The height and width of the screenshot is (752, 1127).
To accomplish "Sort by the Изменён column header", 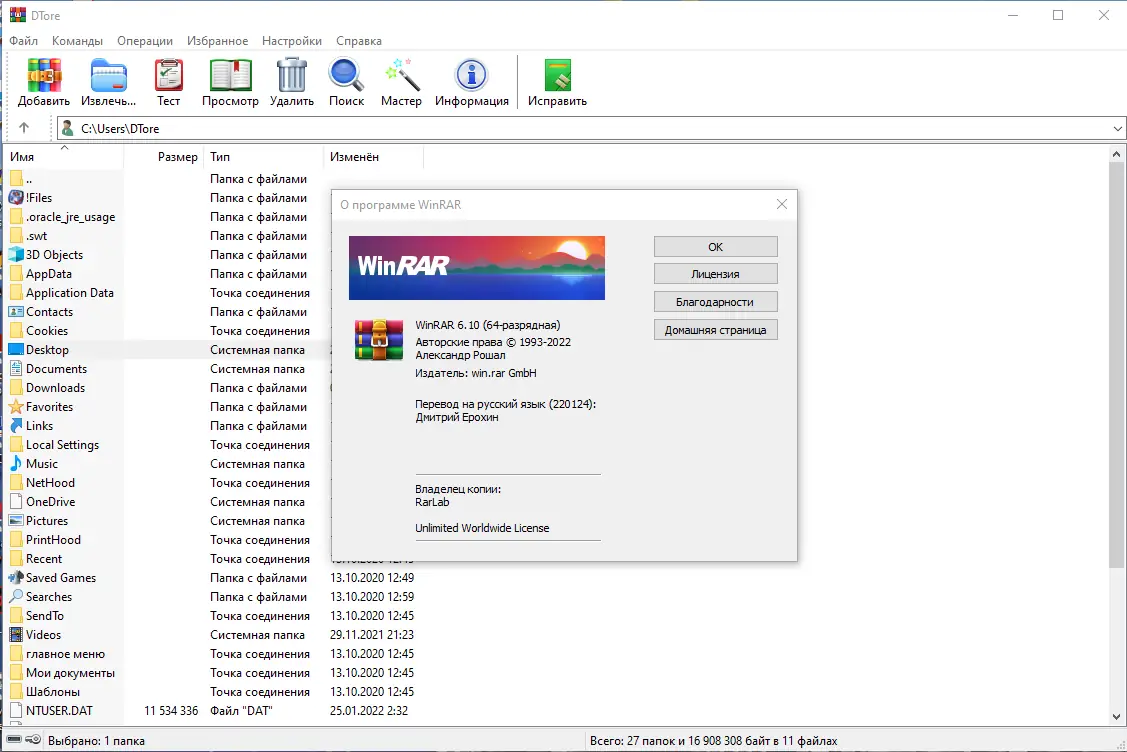I will point(374,157).
